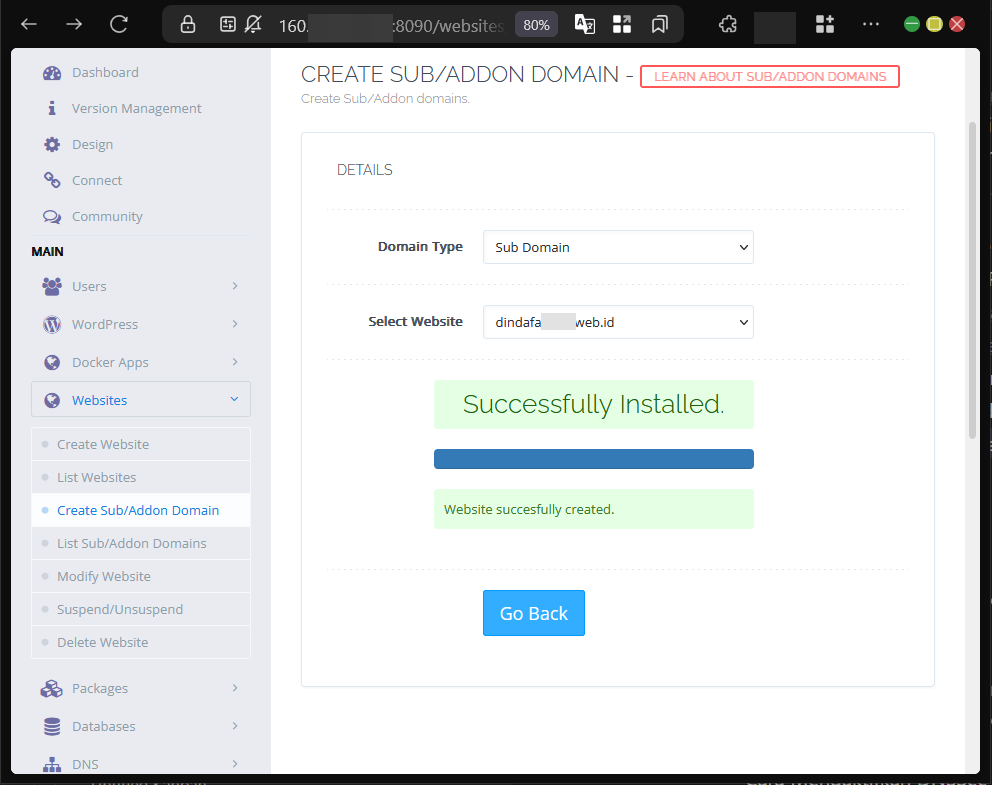
Task: Expand the Users submenu chevron
Action: point(235,287)
